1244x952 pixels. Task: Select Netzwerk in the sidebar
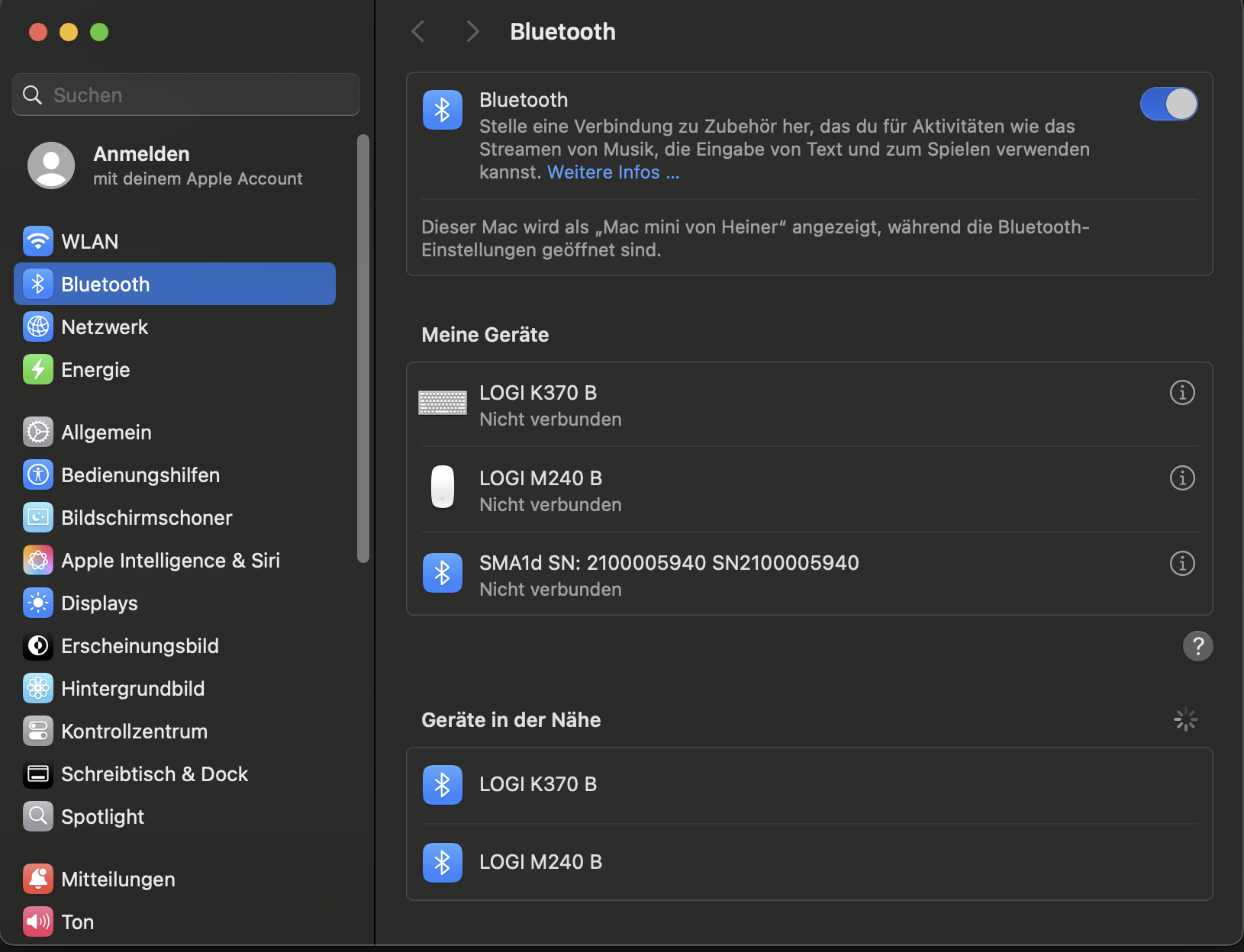pyautogui.click(x=105, y=327)
